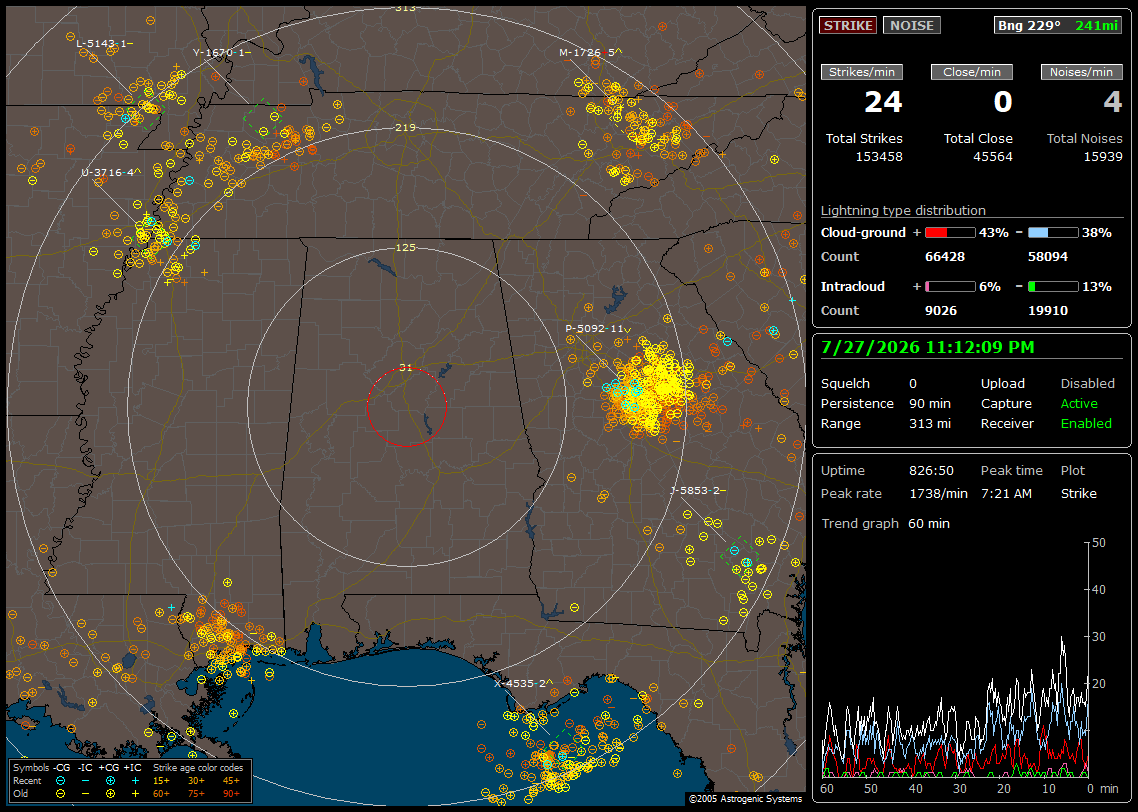Click the L-5143-1 storm tracking label
1138x812 pixels.
pyautogui.click(x=105, y=44)
